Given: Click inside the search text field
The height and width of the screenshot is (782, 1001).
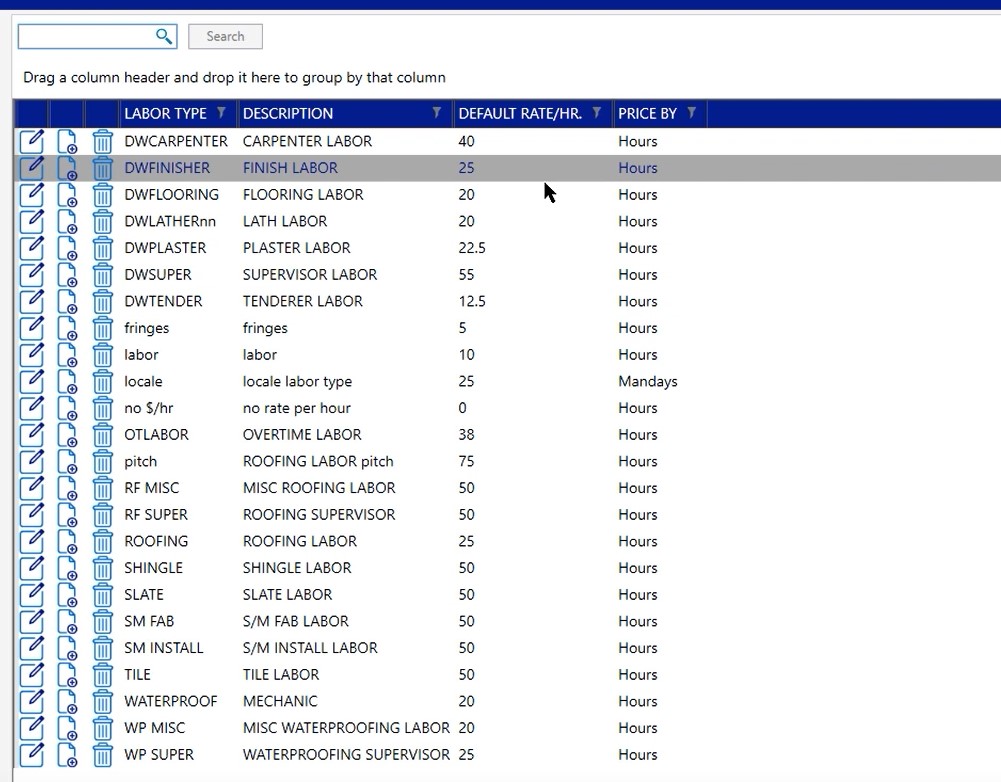Looking at the screenshot, I should (85, 37).
